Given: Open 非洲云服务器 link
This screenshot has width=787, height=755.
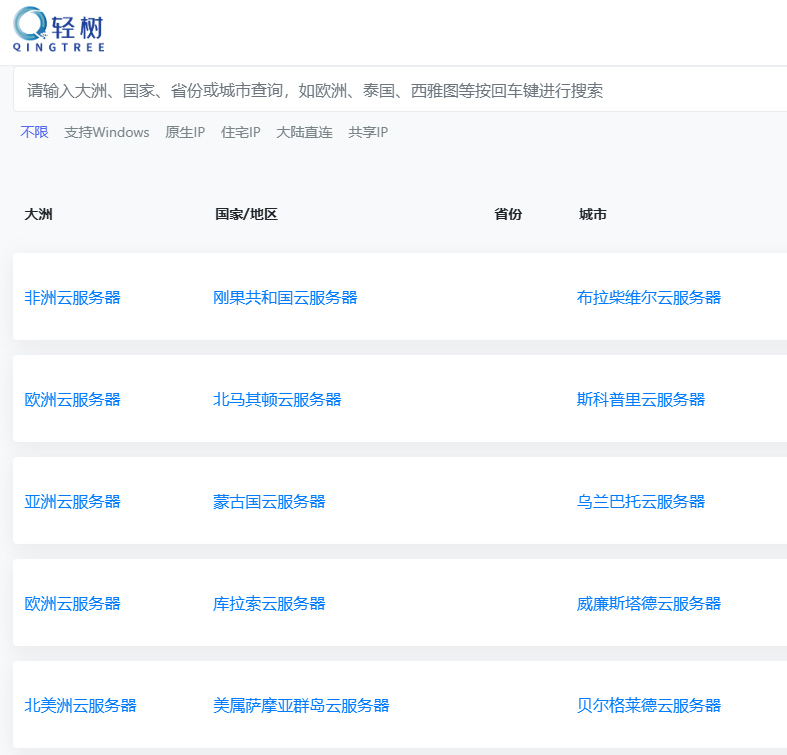Looking at the screenshot, I should coord(72,297).
